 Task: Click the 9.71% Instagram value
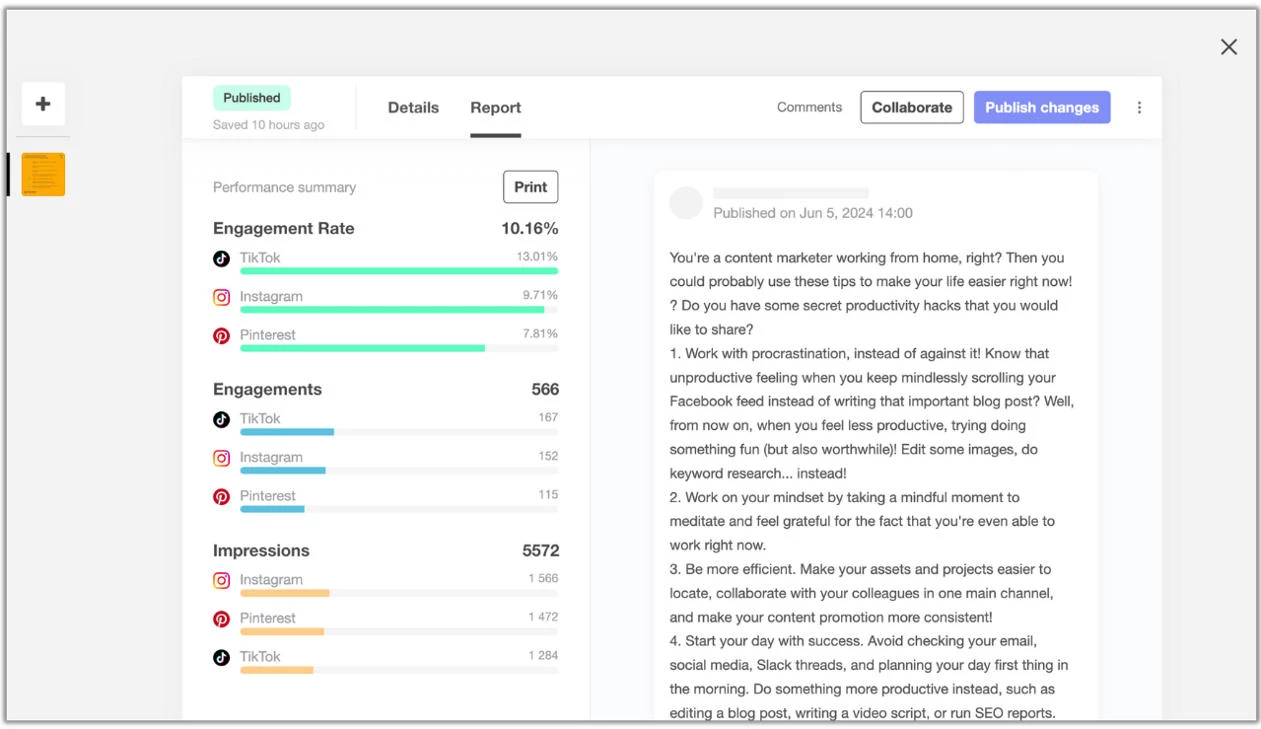(540, 295)
